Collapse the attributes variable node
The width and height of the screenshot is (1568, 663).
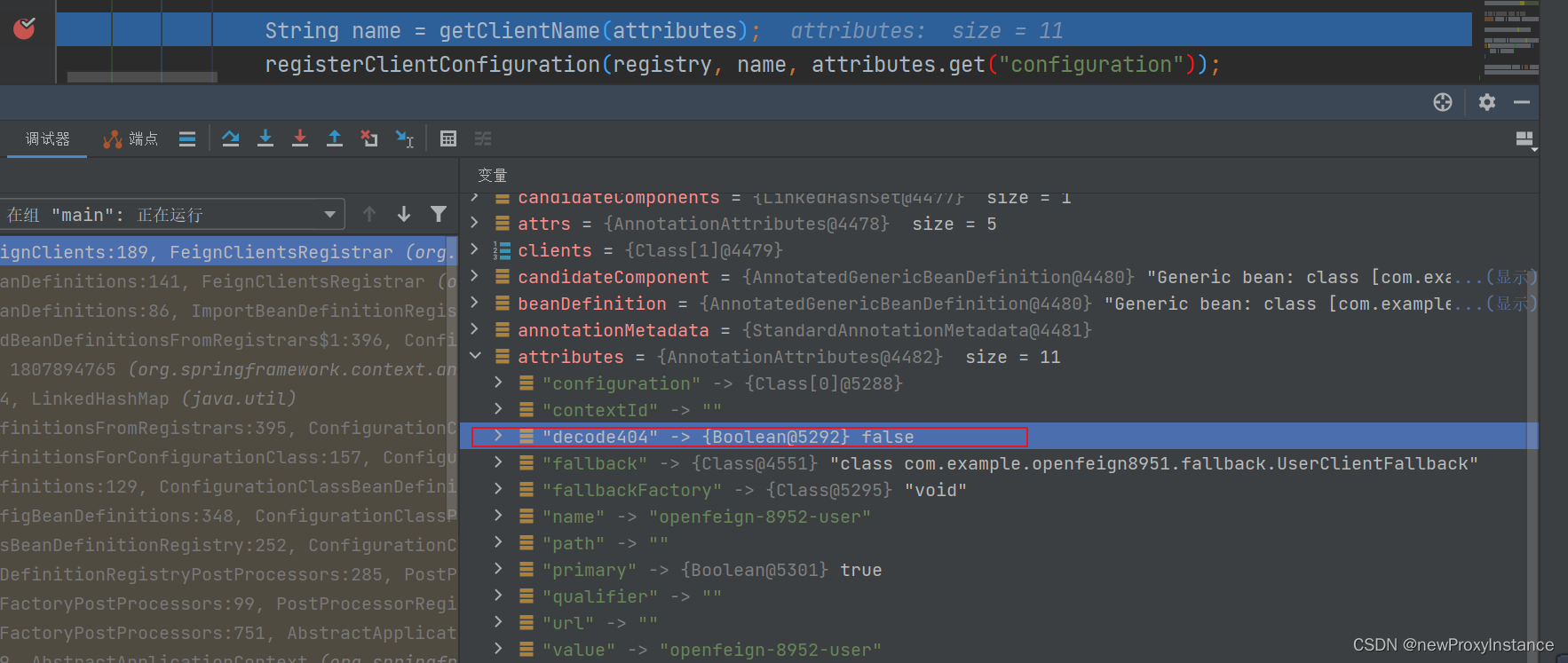(475, 356)
